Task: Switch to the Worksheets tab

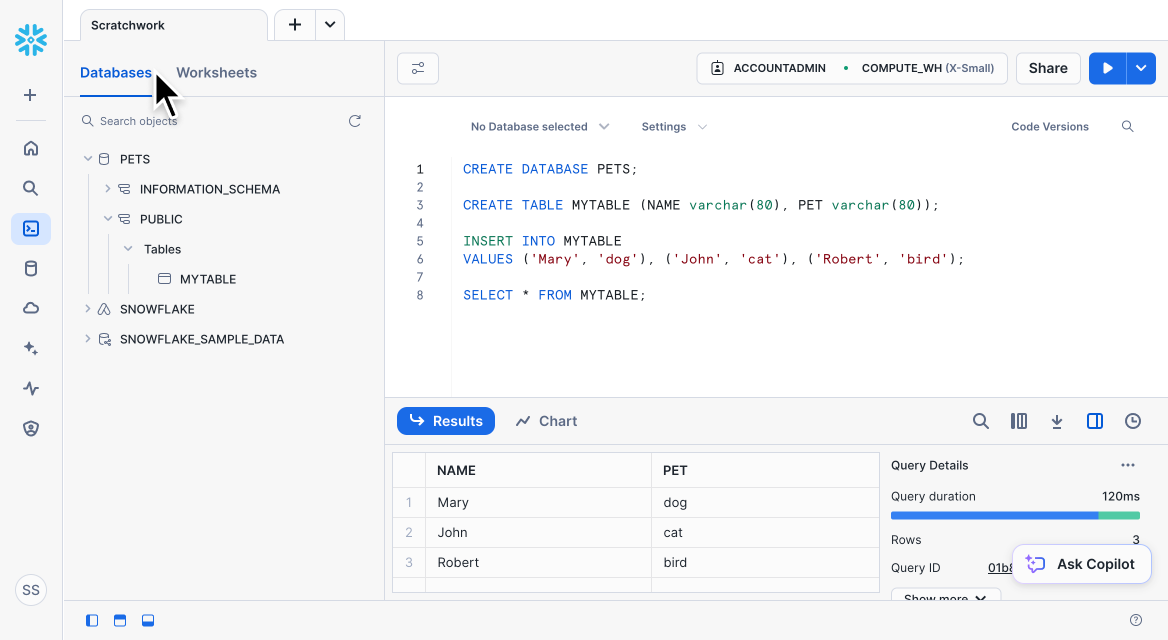Action: point(216,72)
